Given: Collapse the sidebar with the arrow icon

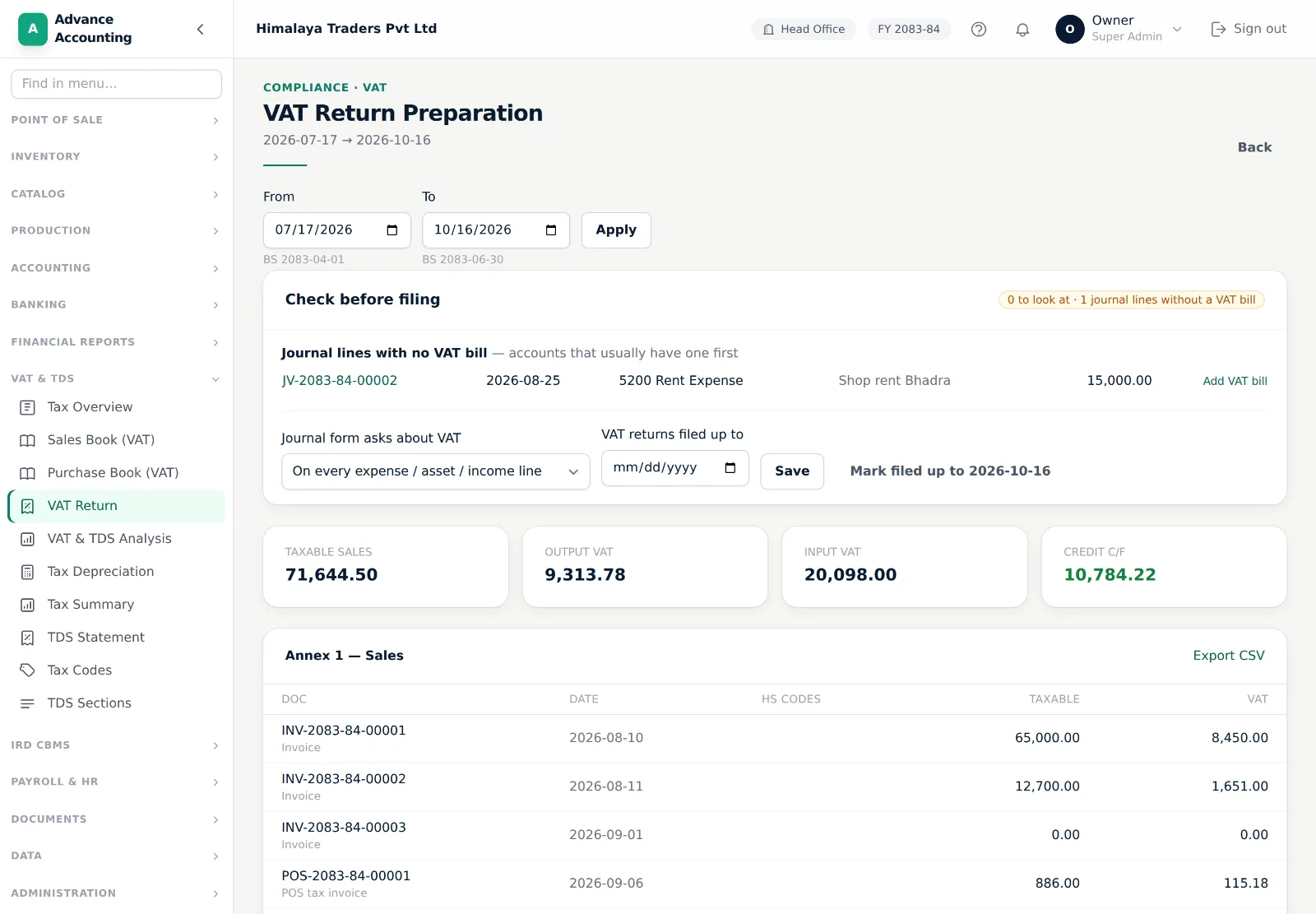Looking at the screenshot, I should pos(201,30).
